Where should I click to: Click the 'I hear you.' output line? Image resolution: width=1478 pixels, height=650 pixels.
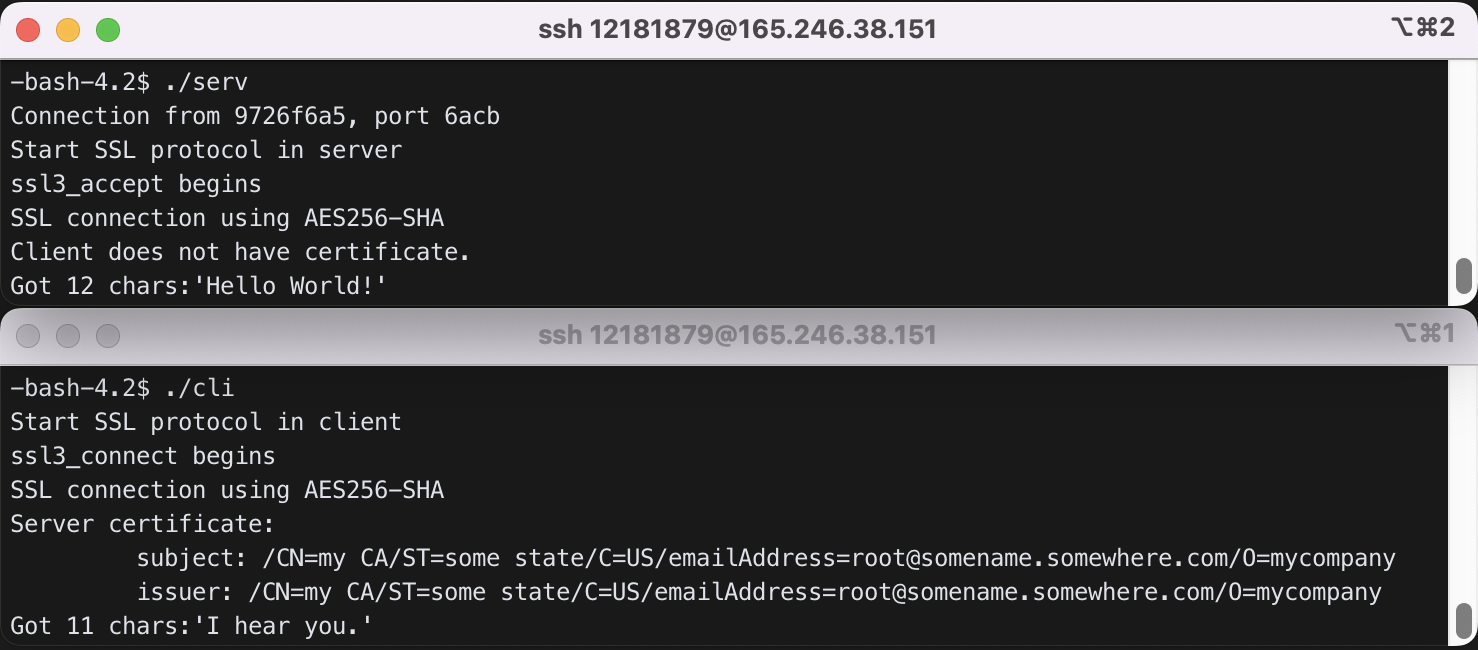tap(192, 625)
